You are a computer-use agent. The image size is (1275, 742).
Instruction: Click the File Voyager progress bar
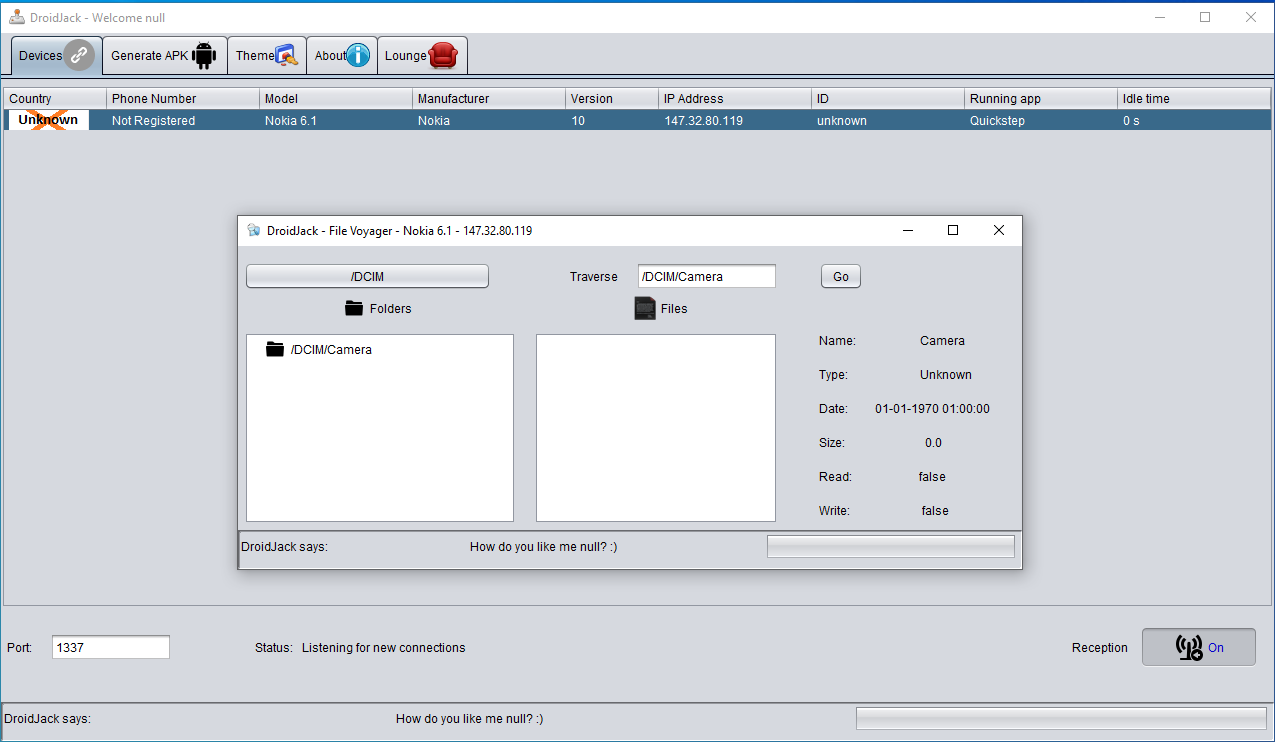[x=890, y=546]
